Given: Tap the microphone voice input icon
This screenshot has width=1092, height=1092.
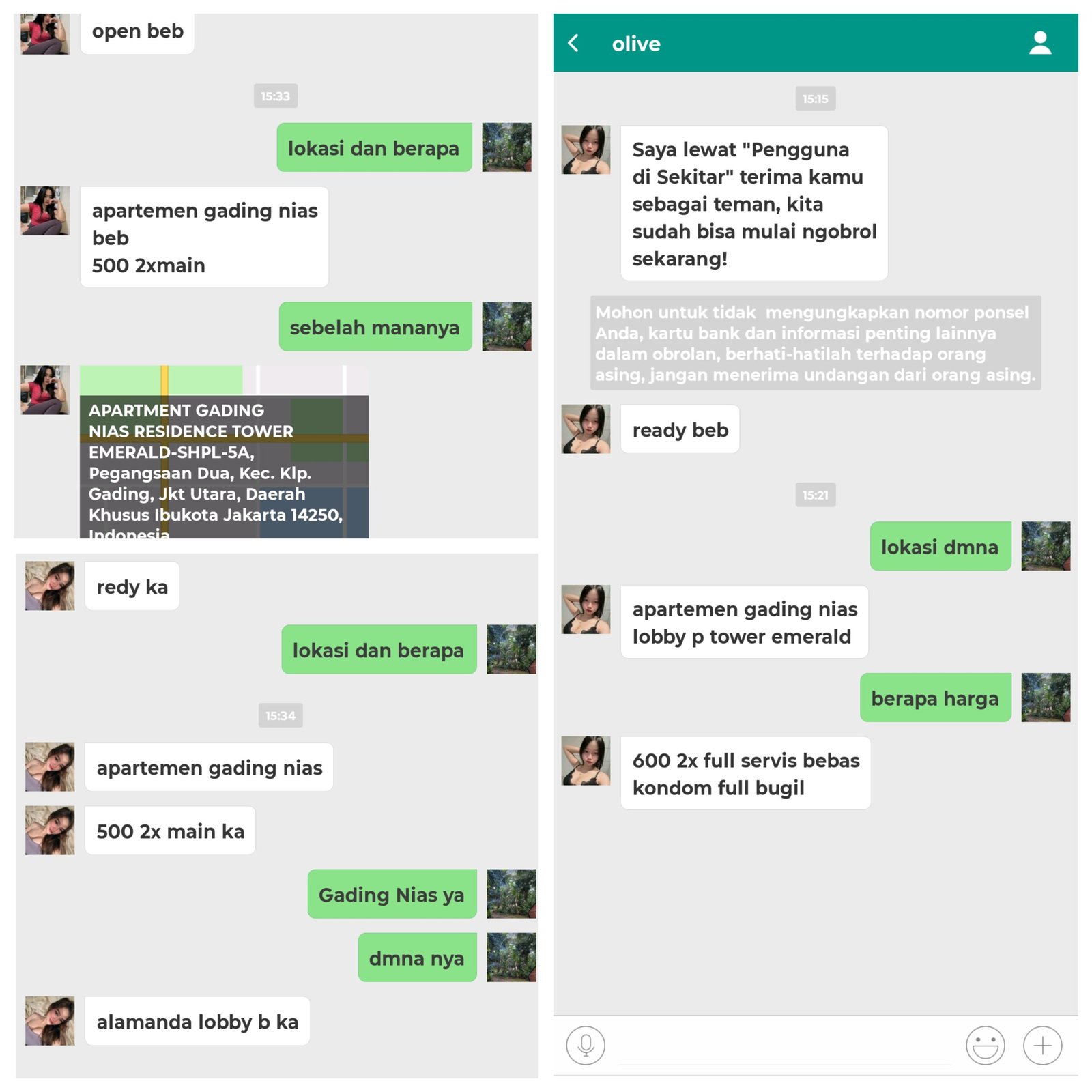Looking at the screenshot, I should tap(585, 1045).
